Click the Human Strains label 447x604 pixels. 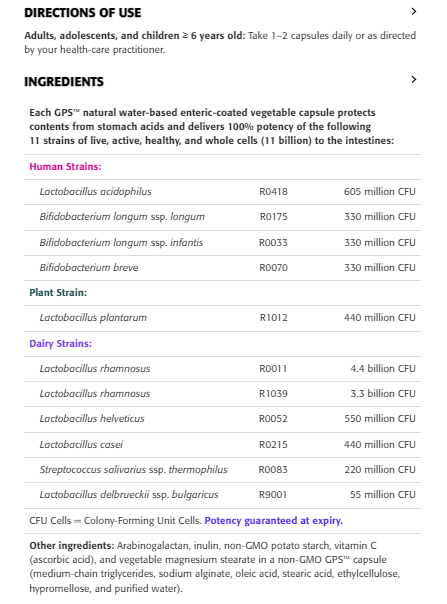pos(65,167)
